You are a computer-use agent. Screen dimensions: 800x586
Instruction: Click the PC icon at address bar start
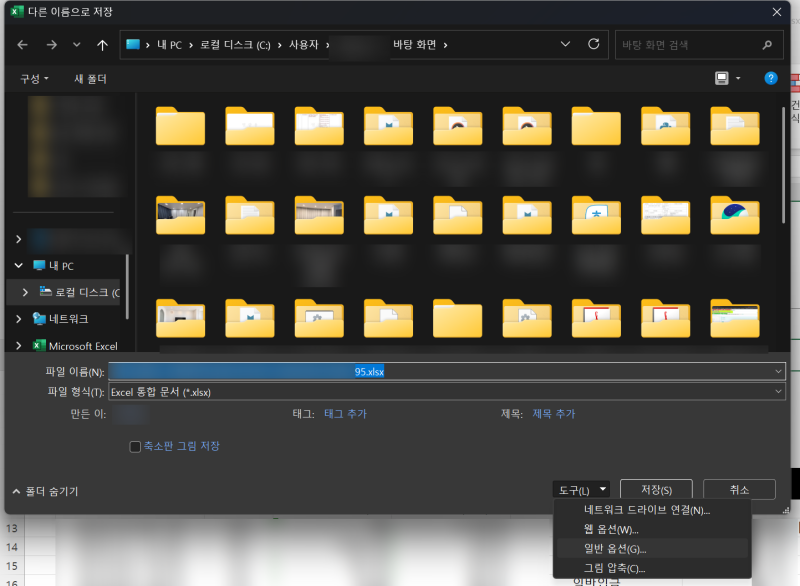(x=133, y=44)
